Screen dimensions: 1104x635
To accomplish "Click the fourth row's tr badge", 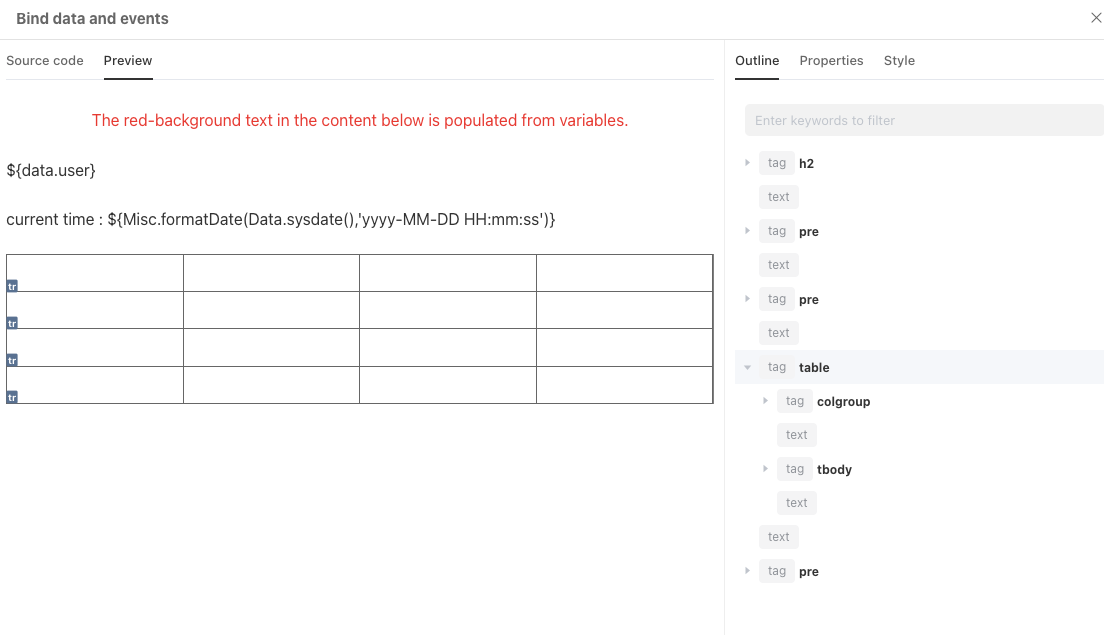I will (x=12, y=397).
